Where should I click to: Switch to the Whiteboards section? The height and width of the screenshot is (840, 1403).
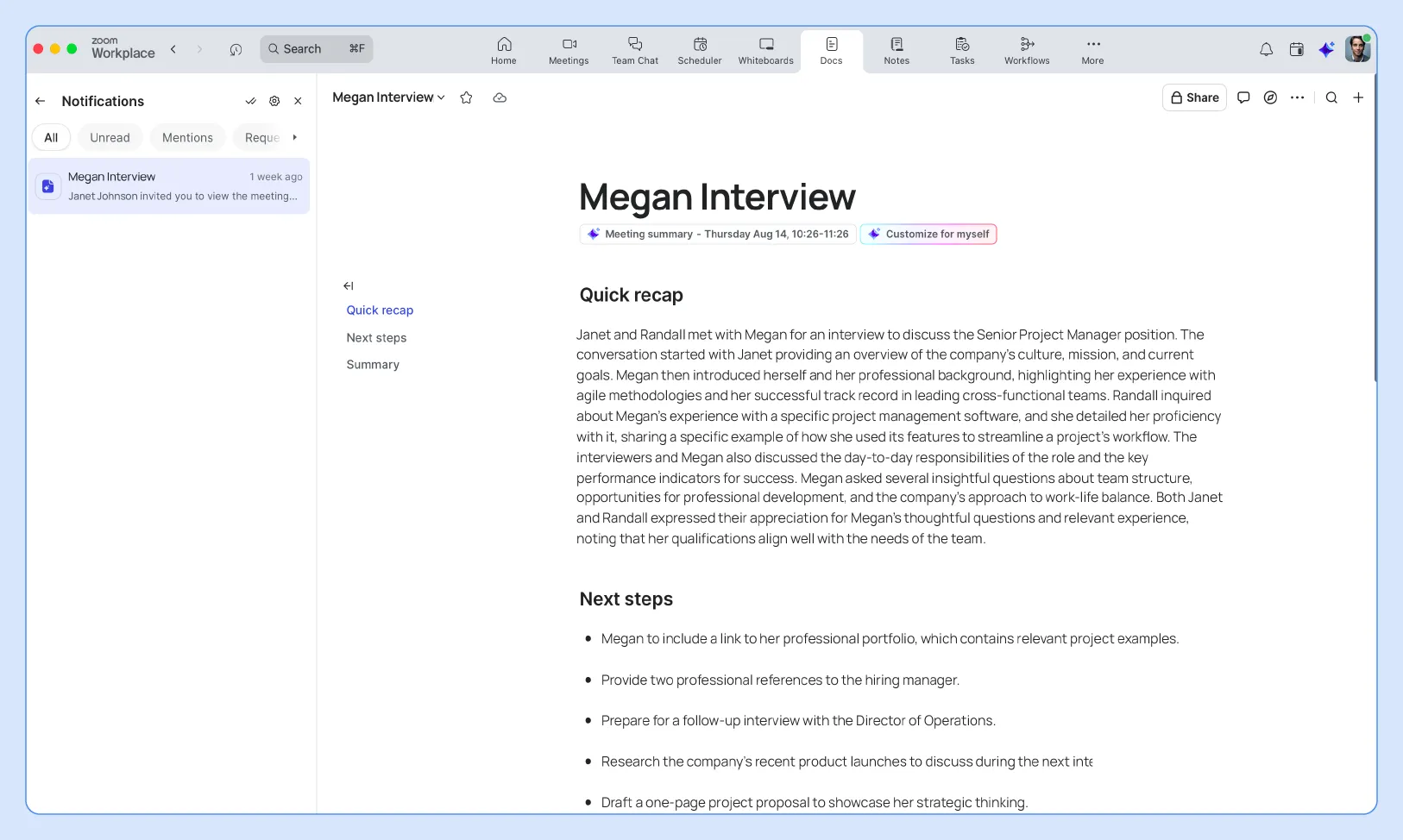point(764,50)
